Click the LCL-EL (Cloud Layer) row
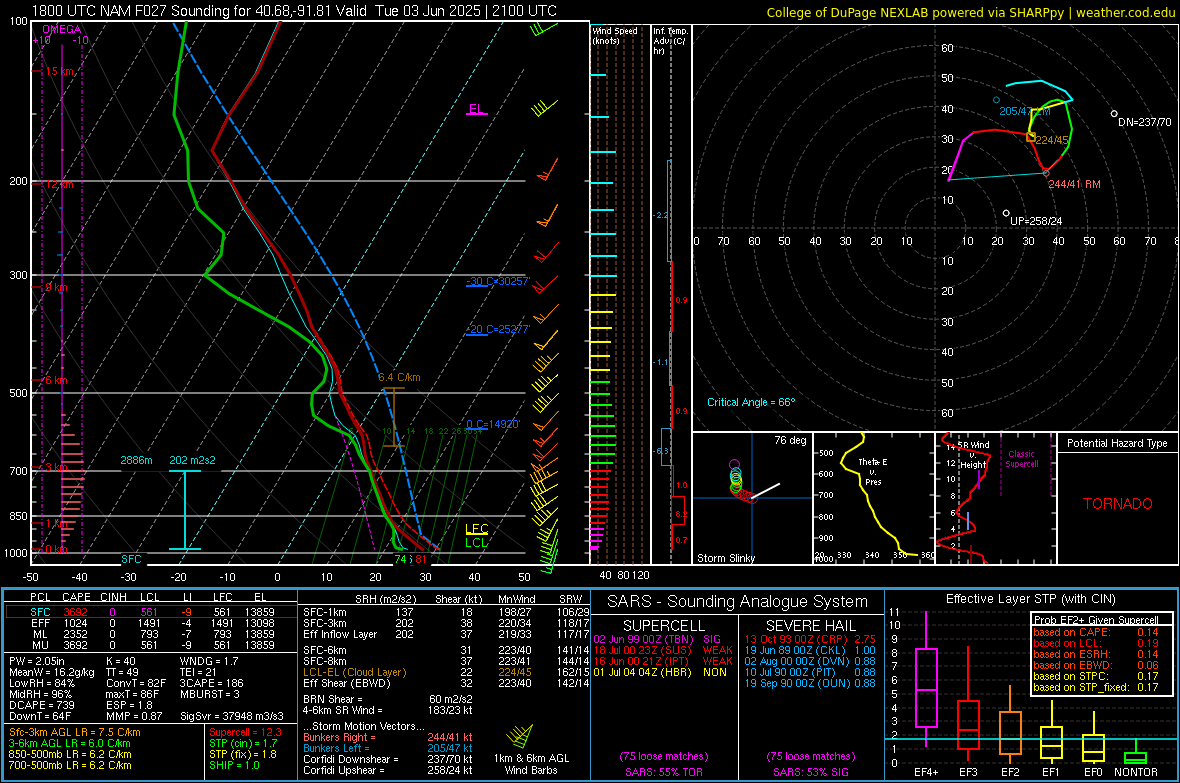Image resolution: width=1180 pixels, height=783 pixels. [x=446, y=672]
